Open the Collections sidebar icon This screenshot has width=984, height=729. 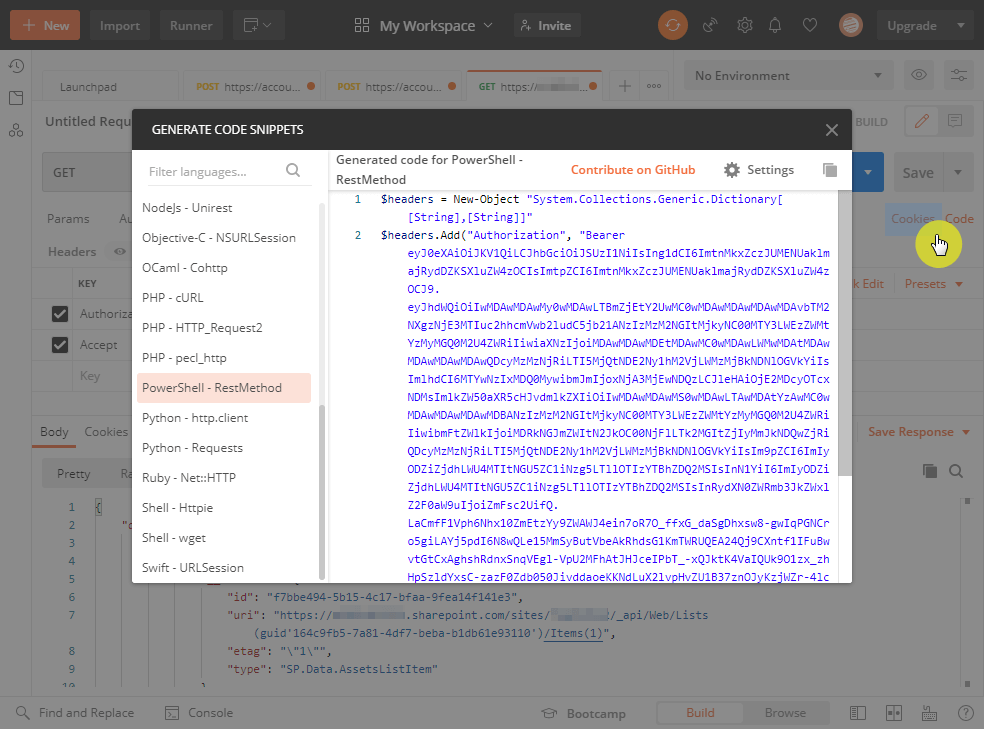pos(16,98)
